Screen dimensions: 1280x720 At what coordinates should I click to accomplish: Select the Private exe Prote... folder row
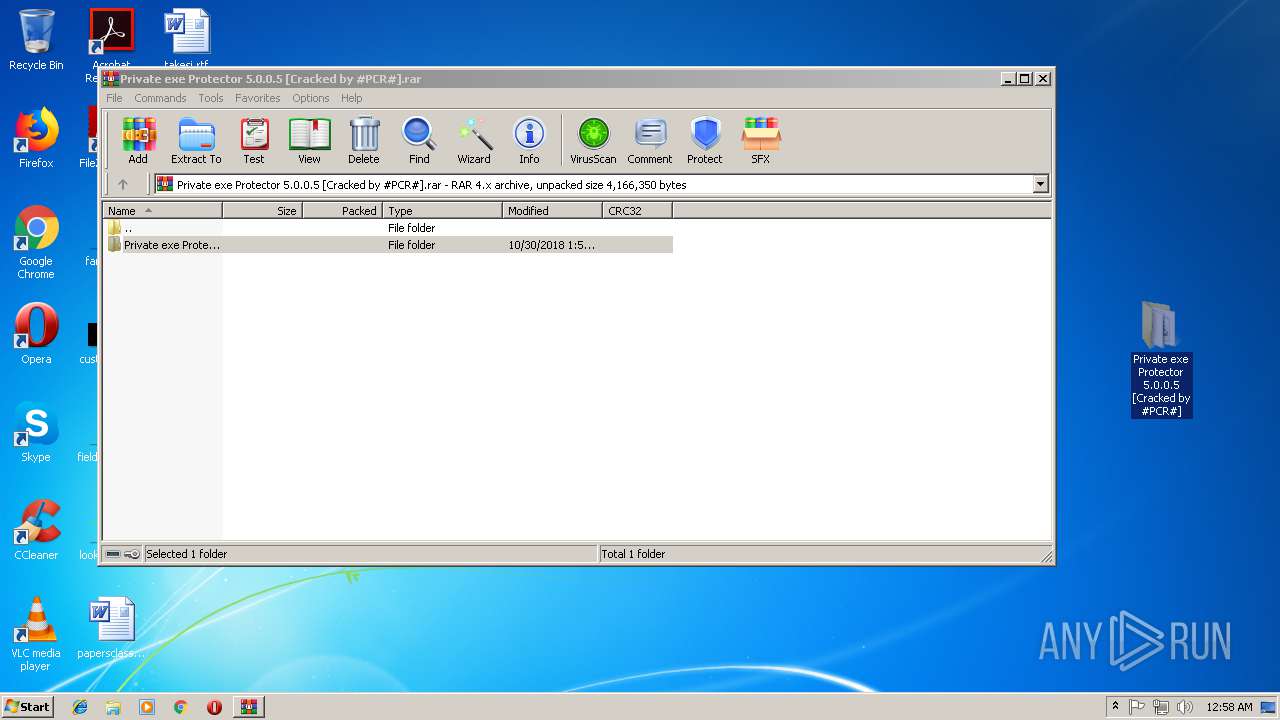tap(388, 245)
